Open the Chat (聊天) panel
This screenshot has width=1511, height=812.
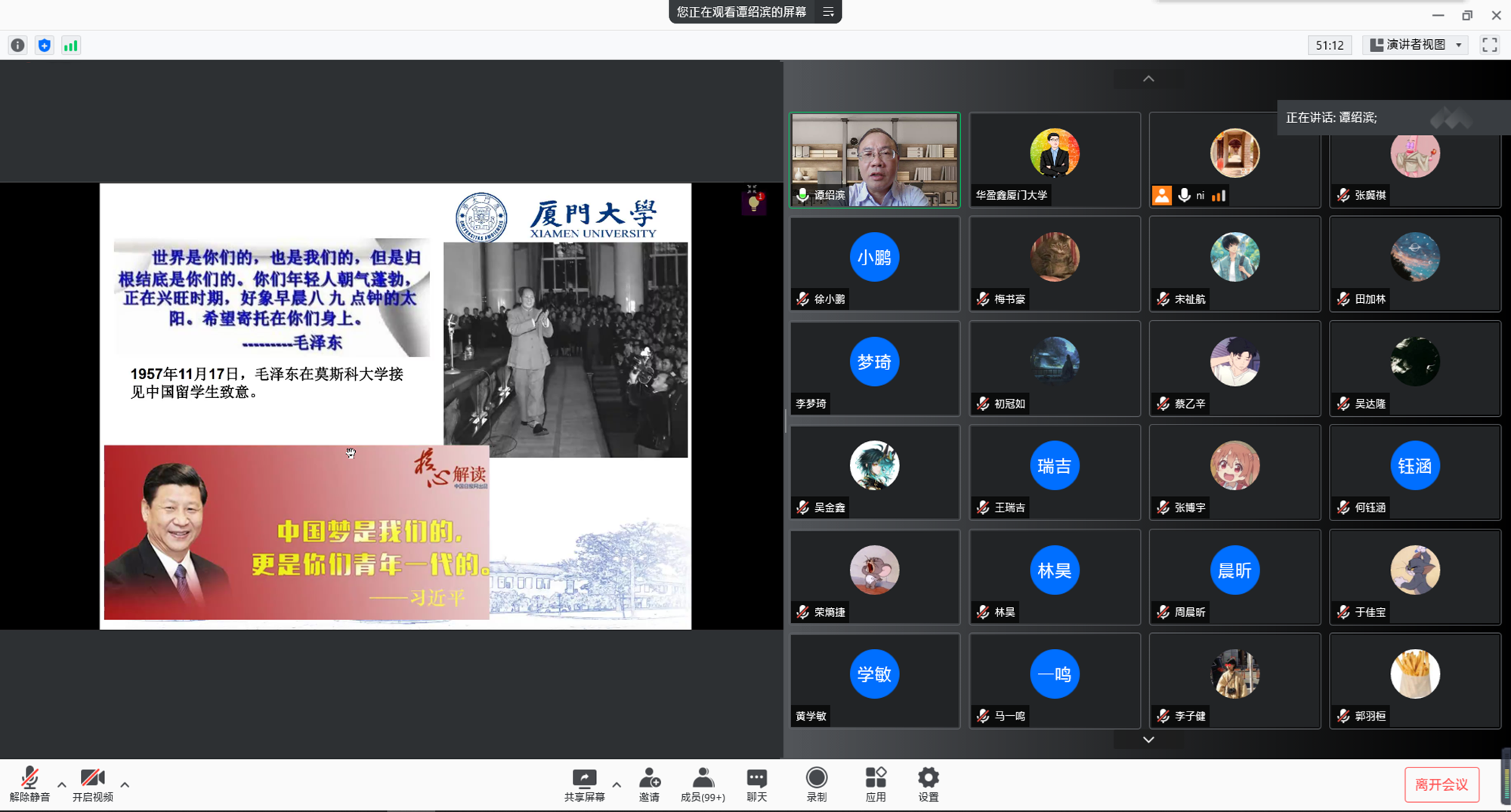[x=756, y=785]
